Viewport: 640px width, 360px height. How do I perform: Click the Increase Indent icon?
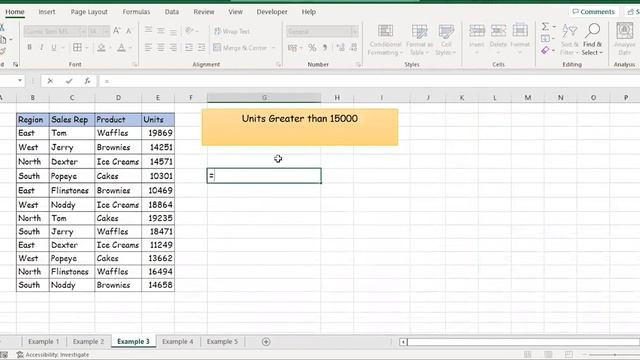click(201, 47)
